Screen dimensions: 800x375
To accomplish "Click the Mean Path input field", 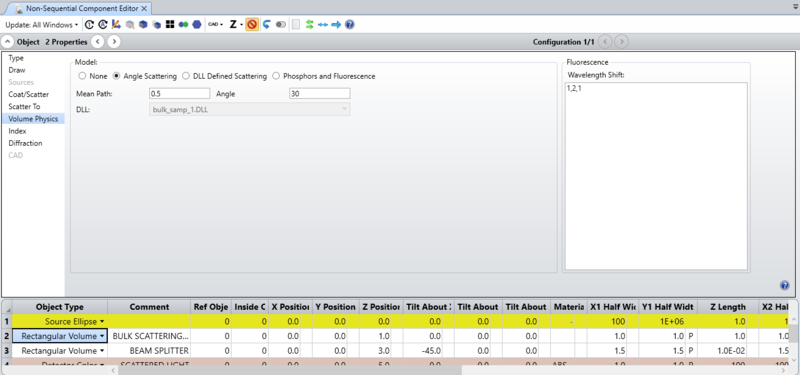I will (x=180, y=93).
